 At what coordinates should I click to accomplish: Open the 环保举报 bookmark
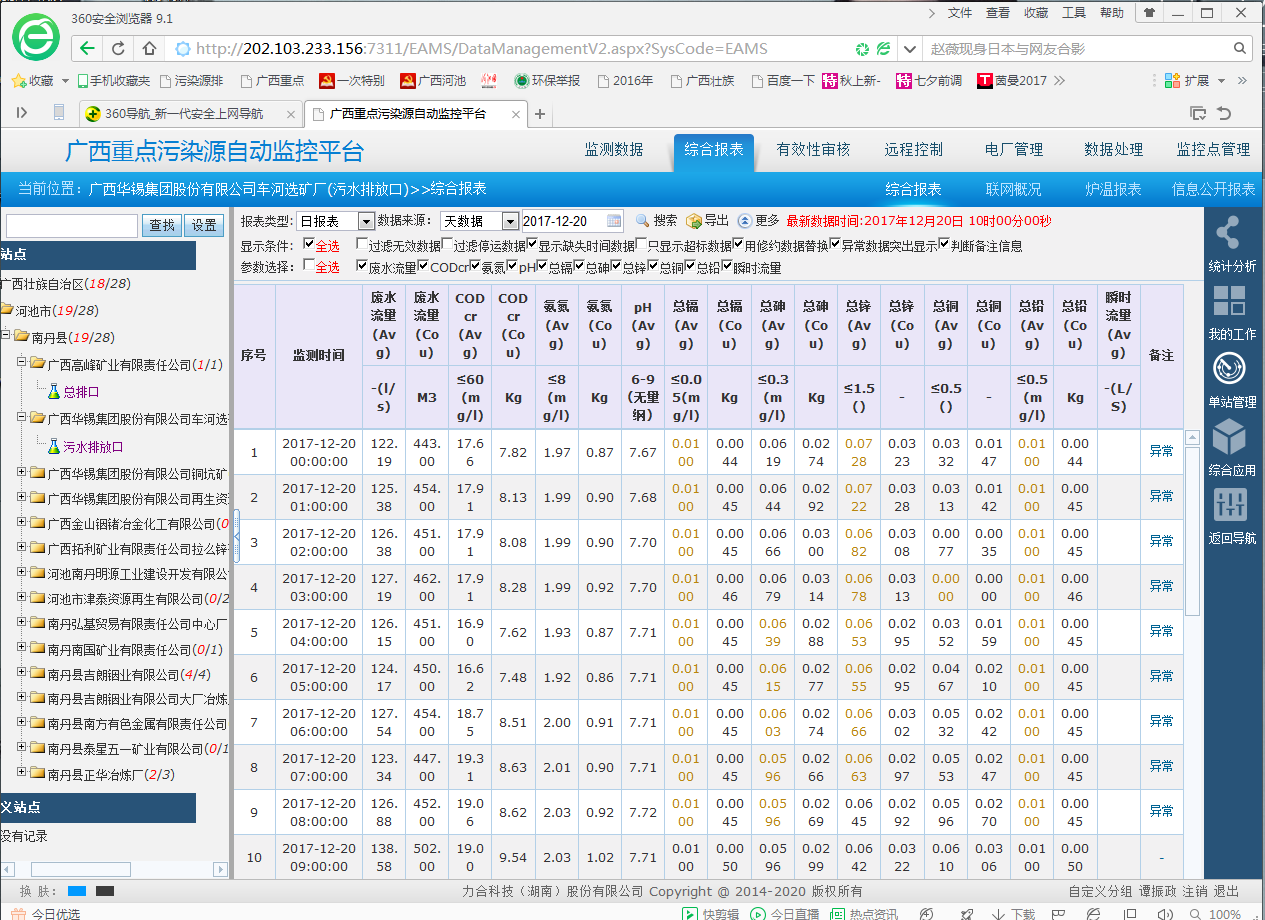click(x=546, y=81)
